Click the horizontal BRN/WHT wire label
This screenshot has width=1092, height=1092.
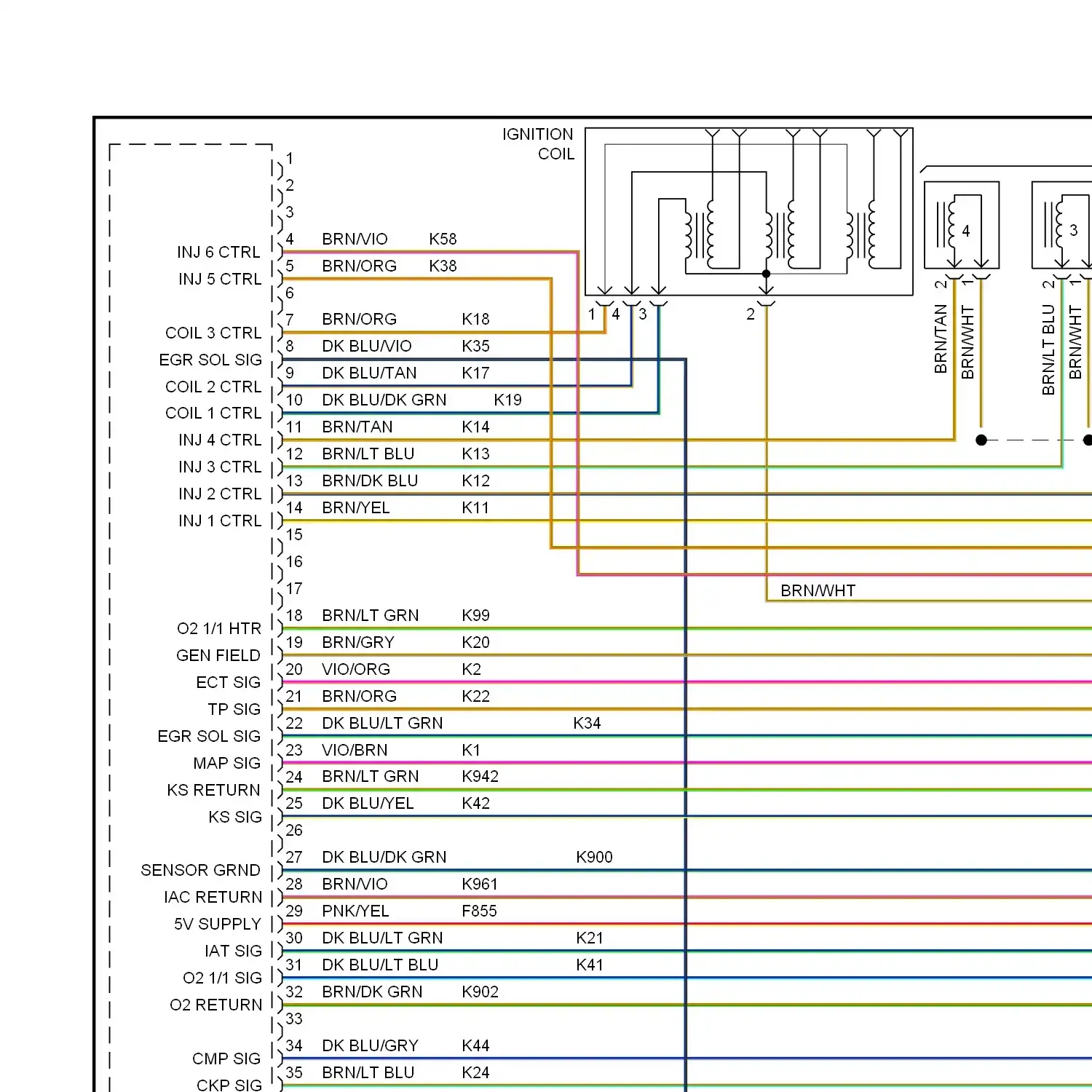pos(818,590)
